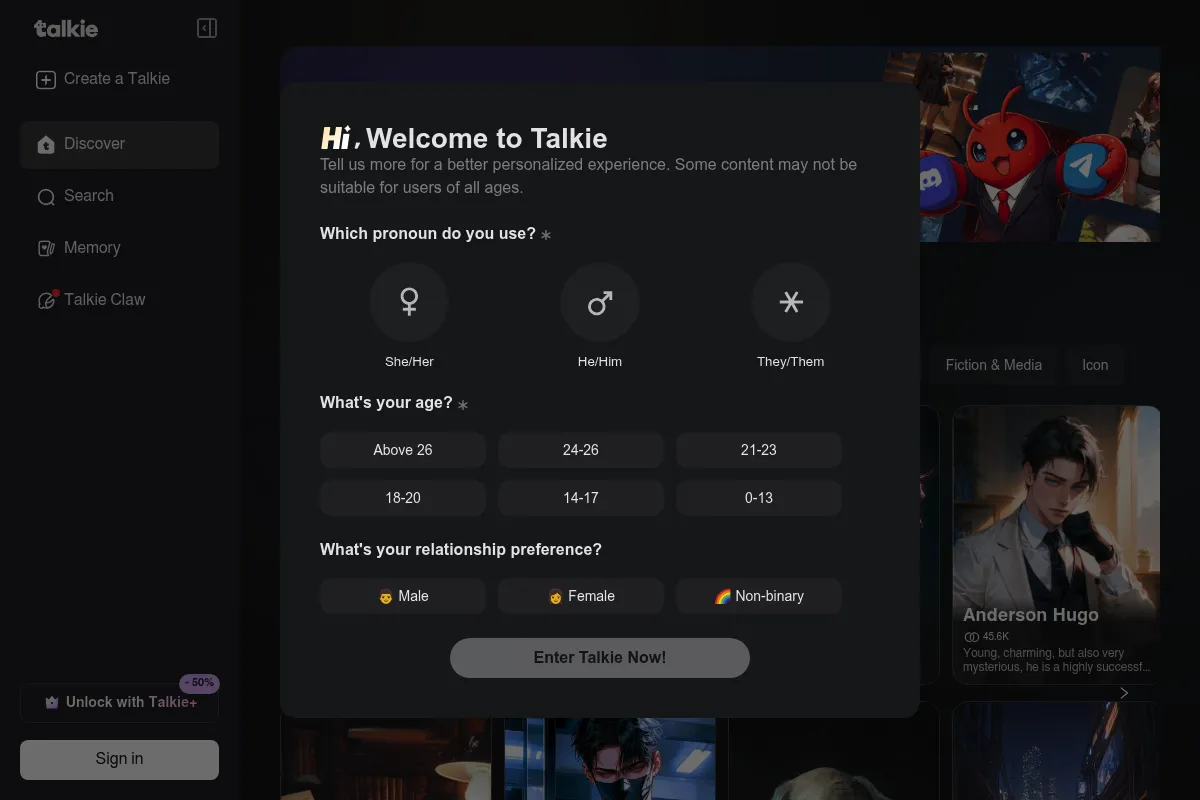Click 'Which pronoun do you use?' label
This screenshot has height=800, width=1200.
tap(428, 233)
